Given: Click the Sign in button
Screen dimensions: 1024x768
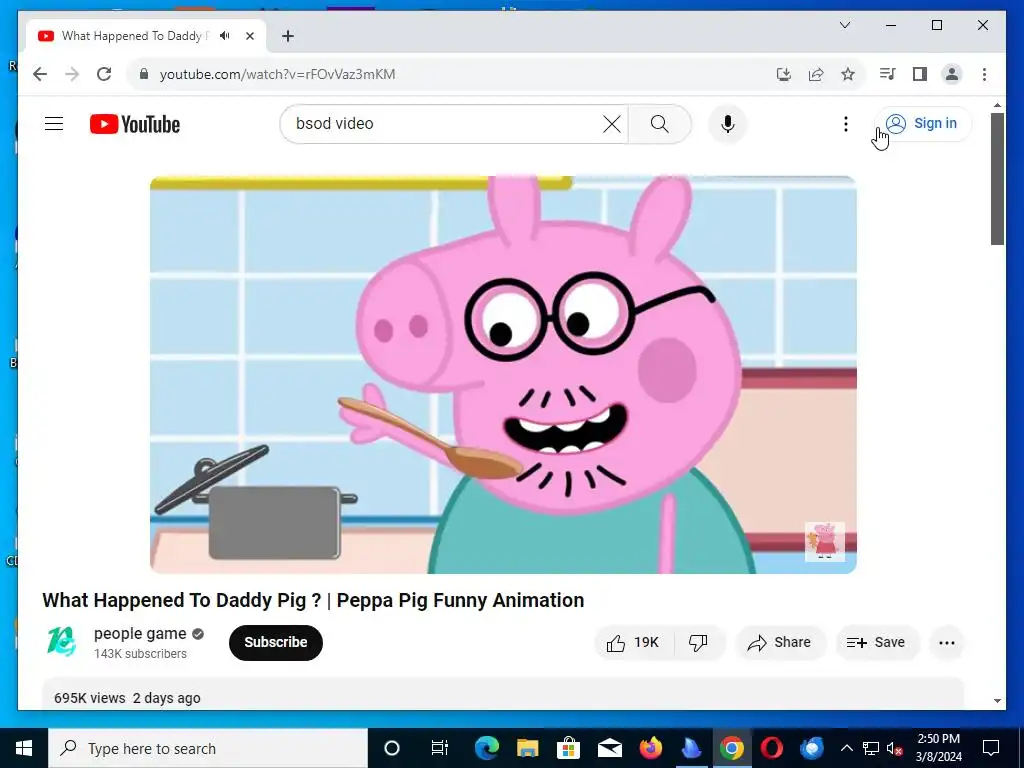Looking at the screenshot, I should coord(923,123).
